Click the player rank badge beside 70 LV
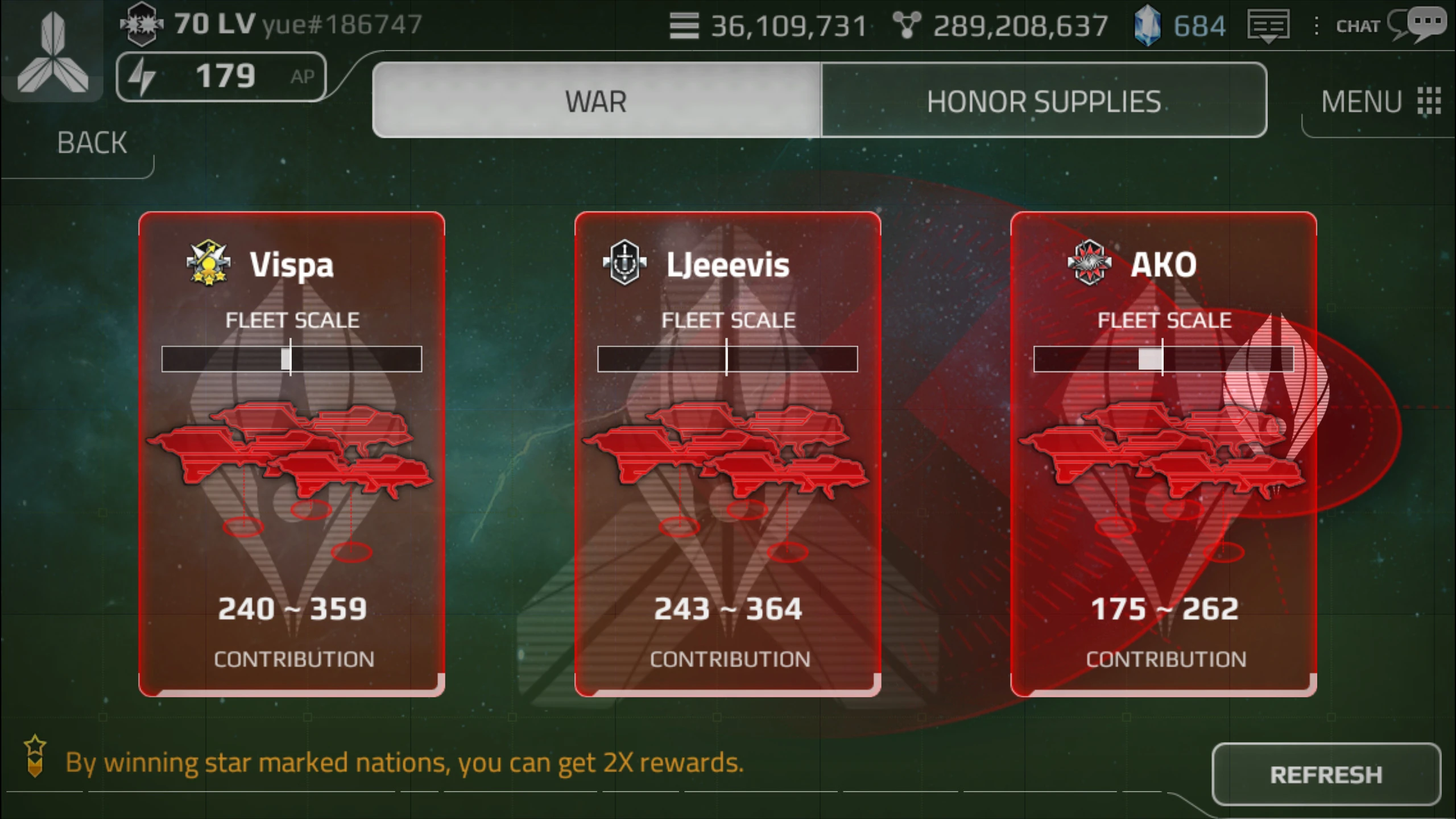1456x819 pixels. pos(142,24)
